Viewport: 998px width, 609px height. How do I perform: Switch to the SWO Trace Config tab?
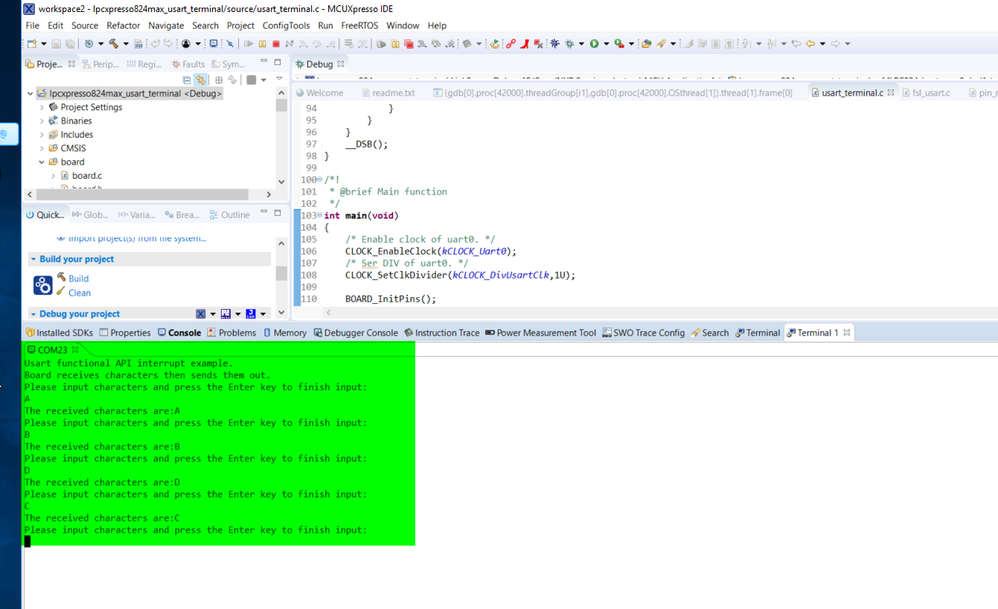coord(643,333)
